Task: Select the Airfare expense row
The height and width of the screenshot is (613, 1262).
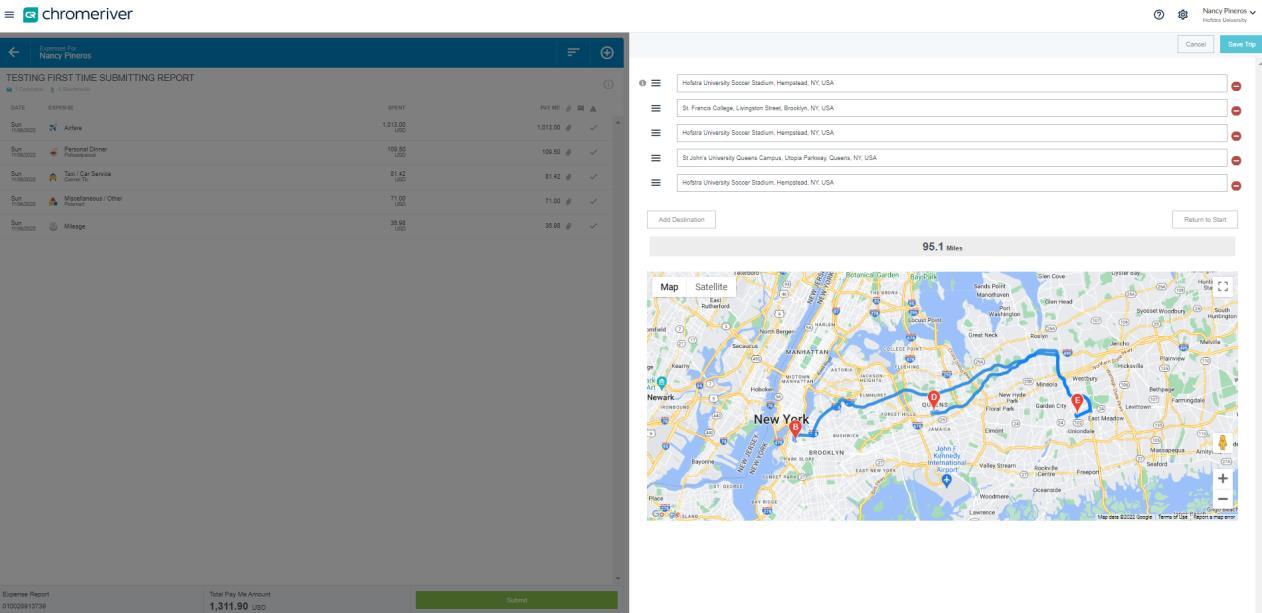Action: coord(304,127)
